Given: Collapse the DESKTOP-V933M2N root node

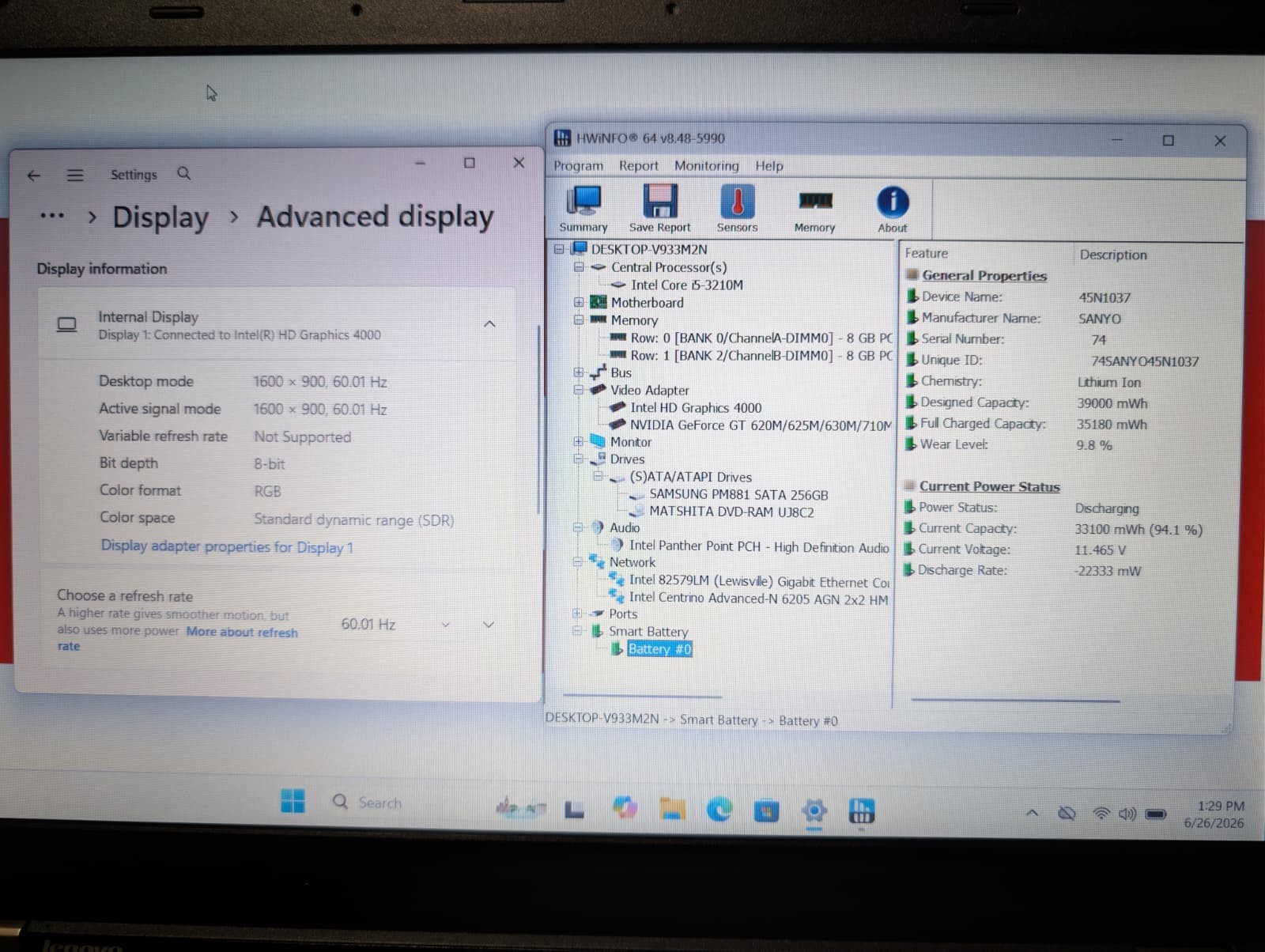Looking at the screenshot, I should click(x=559, y=249).
